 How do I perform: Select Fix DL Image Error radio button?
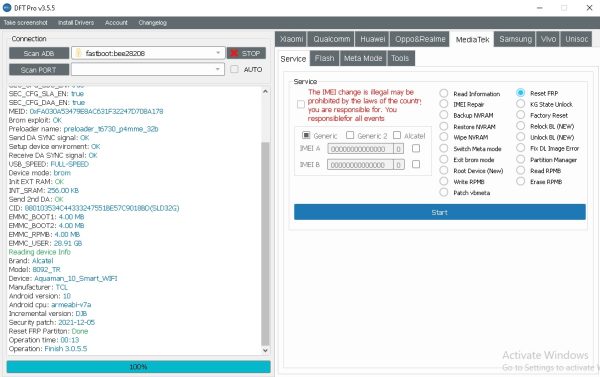520,148
